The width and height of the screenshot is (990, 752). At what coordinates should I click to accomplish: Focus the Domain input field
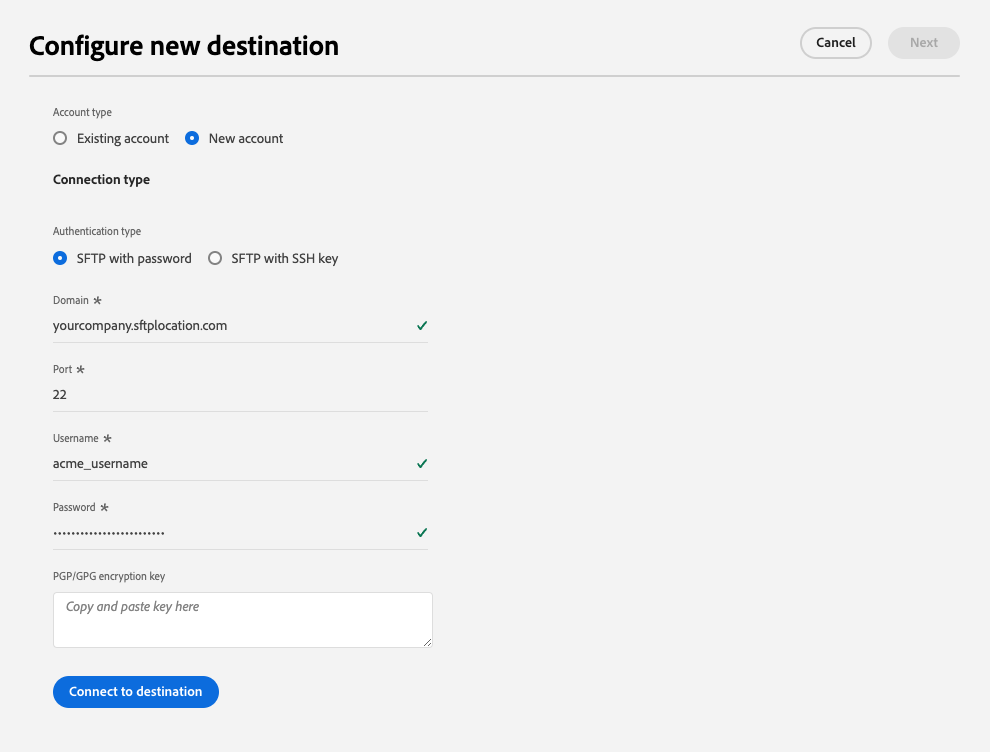230,326
